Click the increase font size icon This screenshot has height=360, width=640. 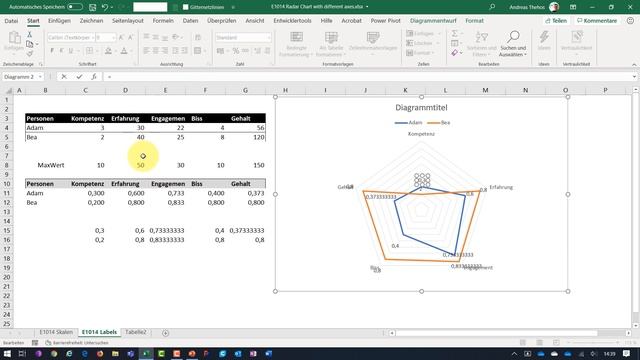click(121, 38)
